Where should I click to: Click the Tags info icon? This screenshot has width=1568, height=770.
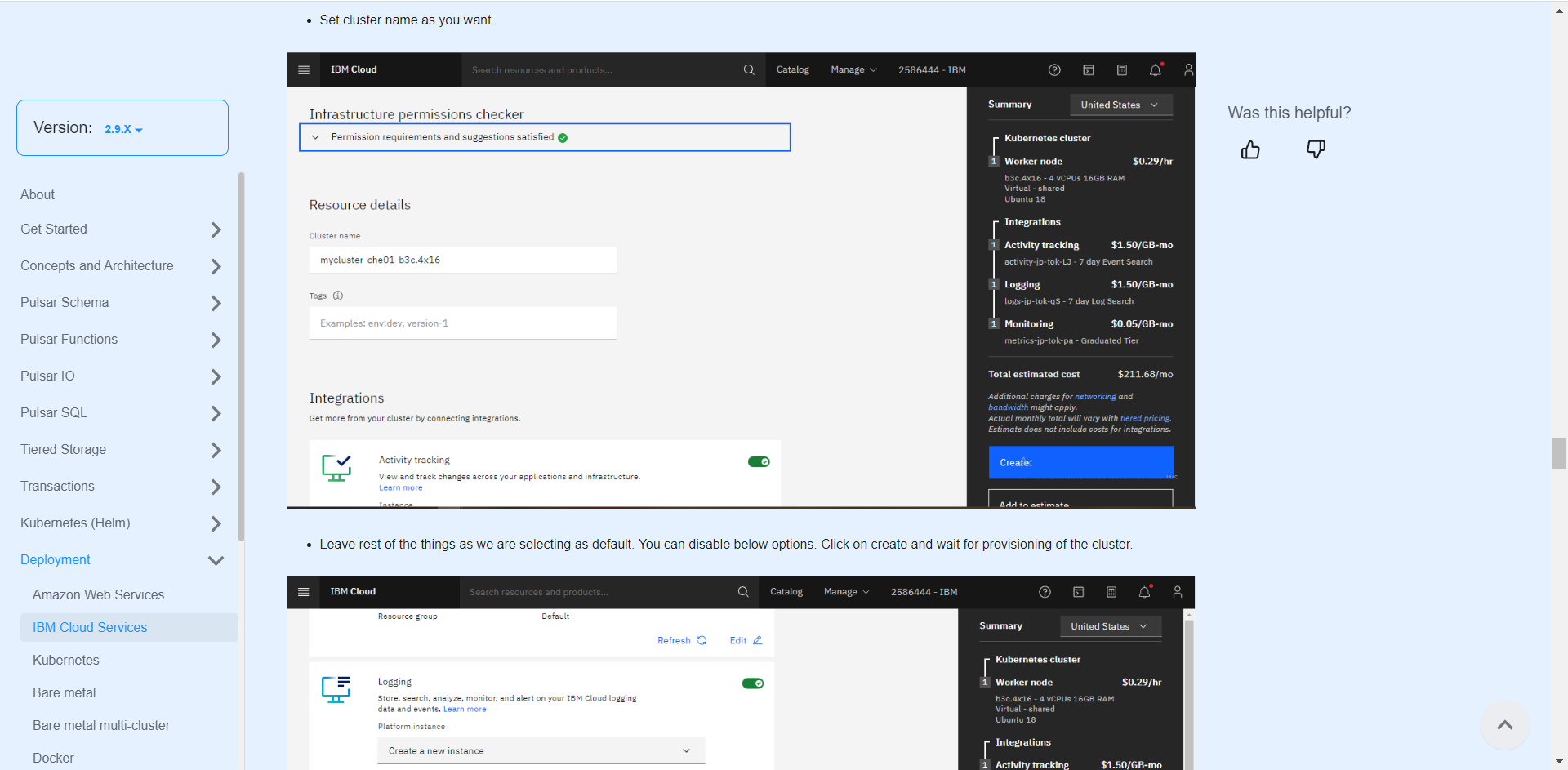337,296
